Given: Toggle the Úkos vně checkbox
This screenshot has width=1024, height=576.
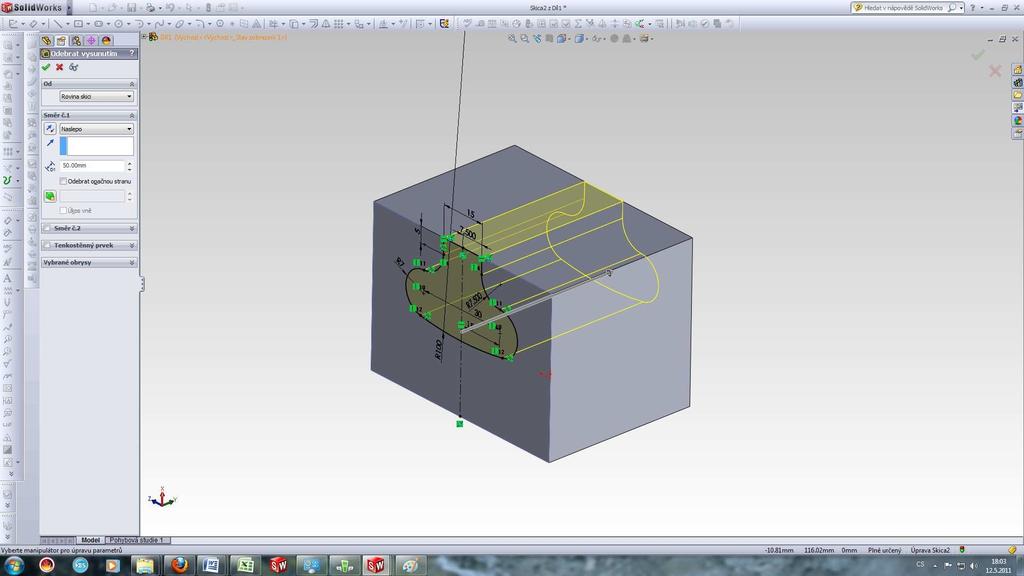Looking at the screenshot, I should [63, 210].
